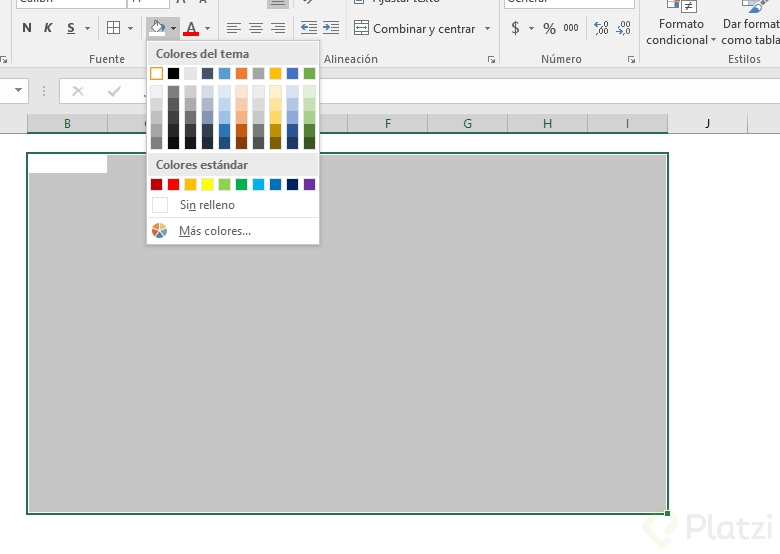Select column G header

468,123
